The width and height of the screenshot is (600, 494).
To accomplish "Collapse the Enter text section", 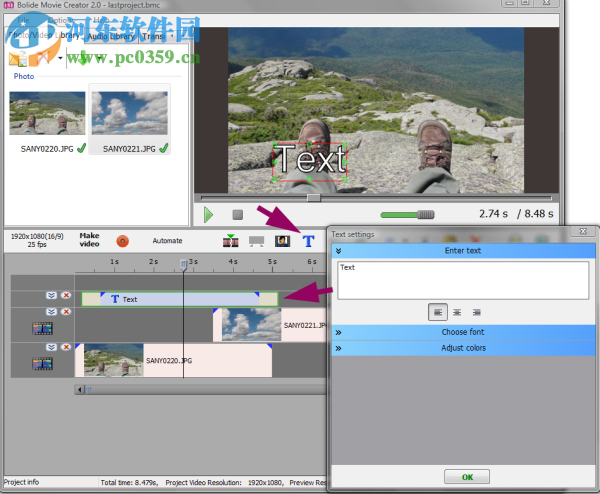I will click(x=463, y=251).
